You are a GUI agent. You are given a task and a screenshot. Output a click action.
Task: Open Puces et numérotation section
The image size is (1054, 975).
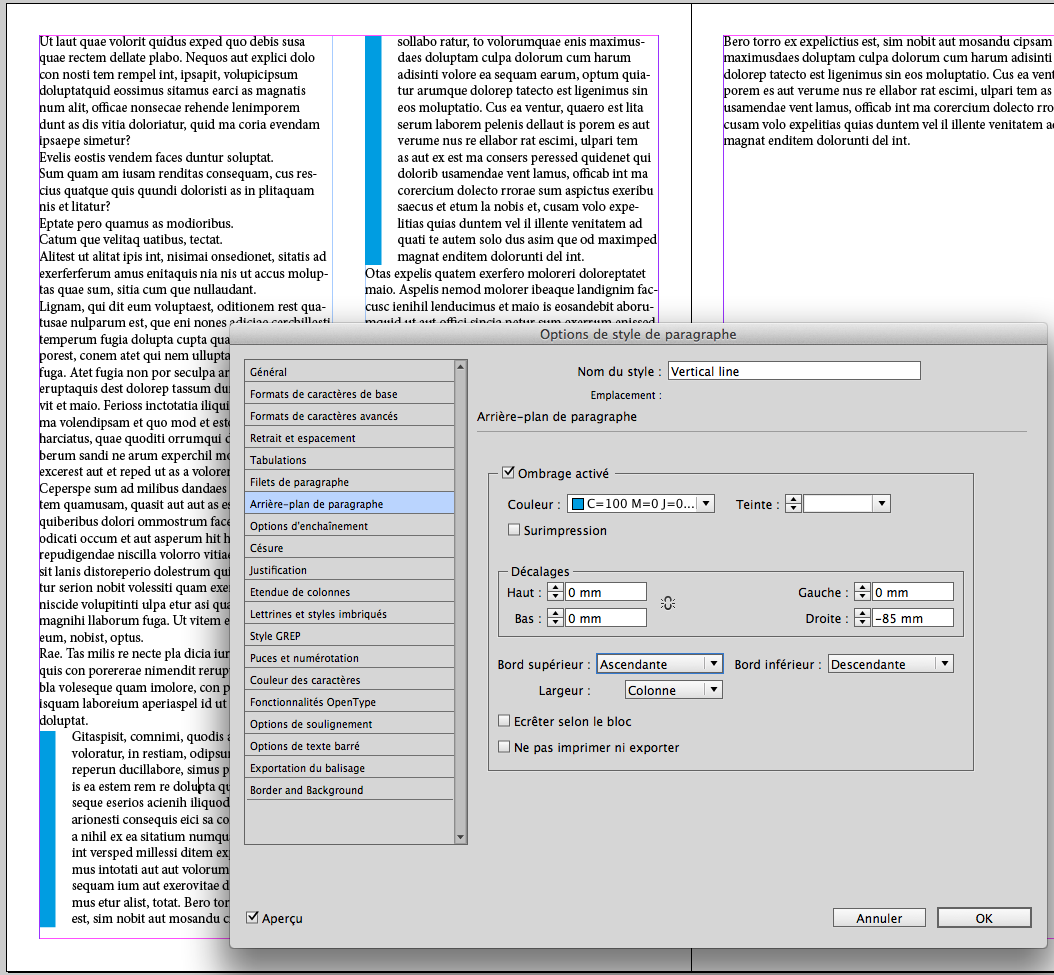[350, 658]
